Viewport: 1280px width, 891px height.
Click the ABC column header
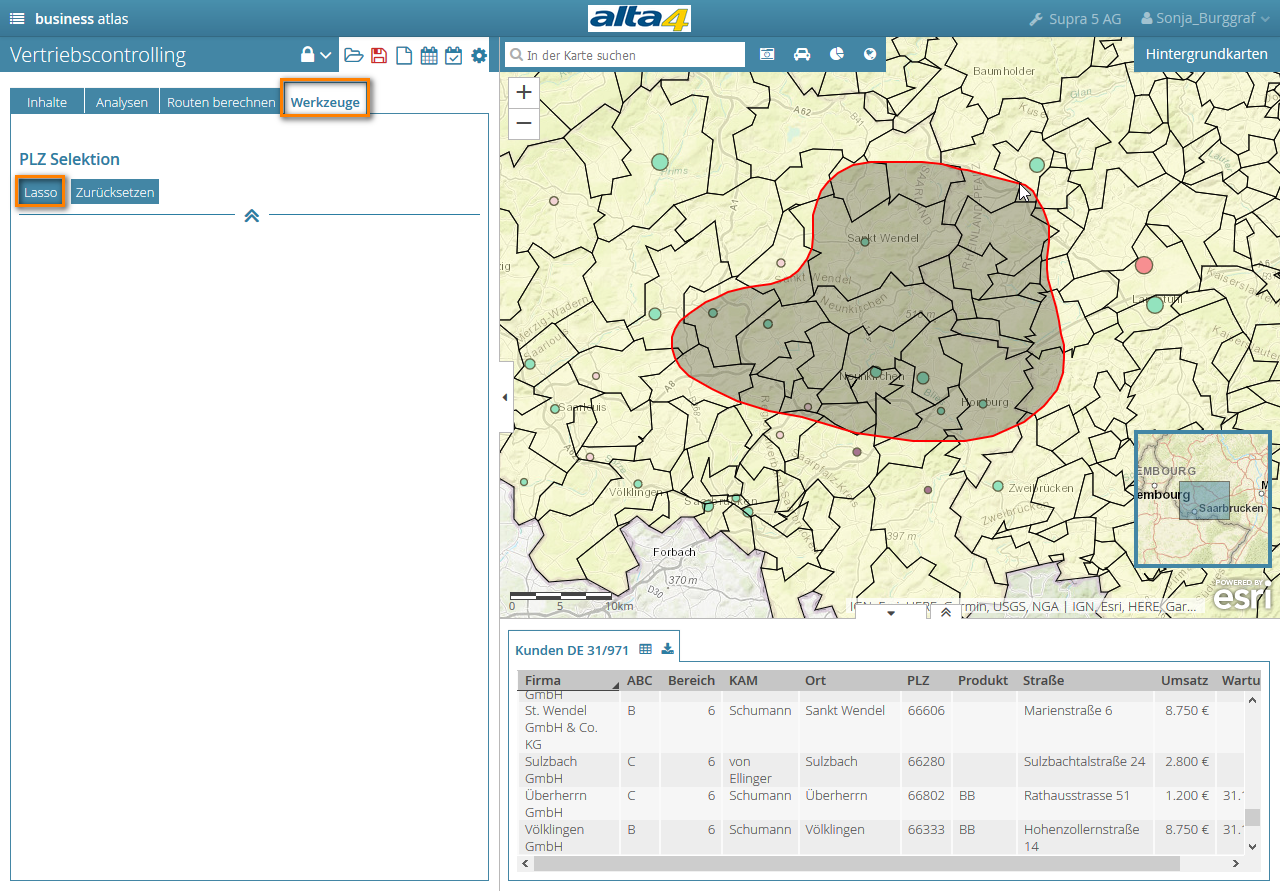pyautogui.click(x=640, y=680)
